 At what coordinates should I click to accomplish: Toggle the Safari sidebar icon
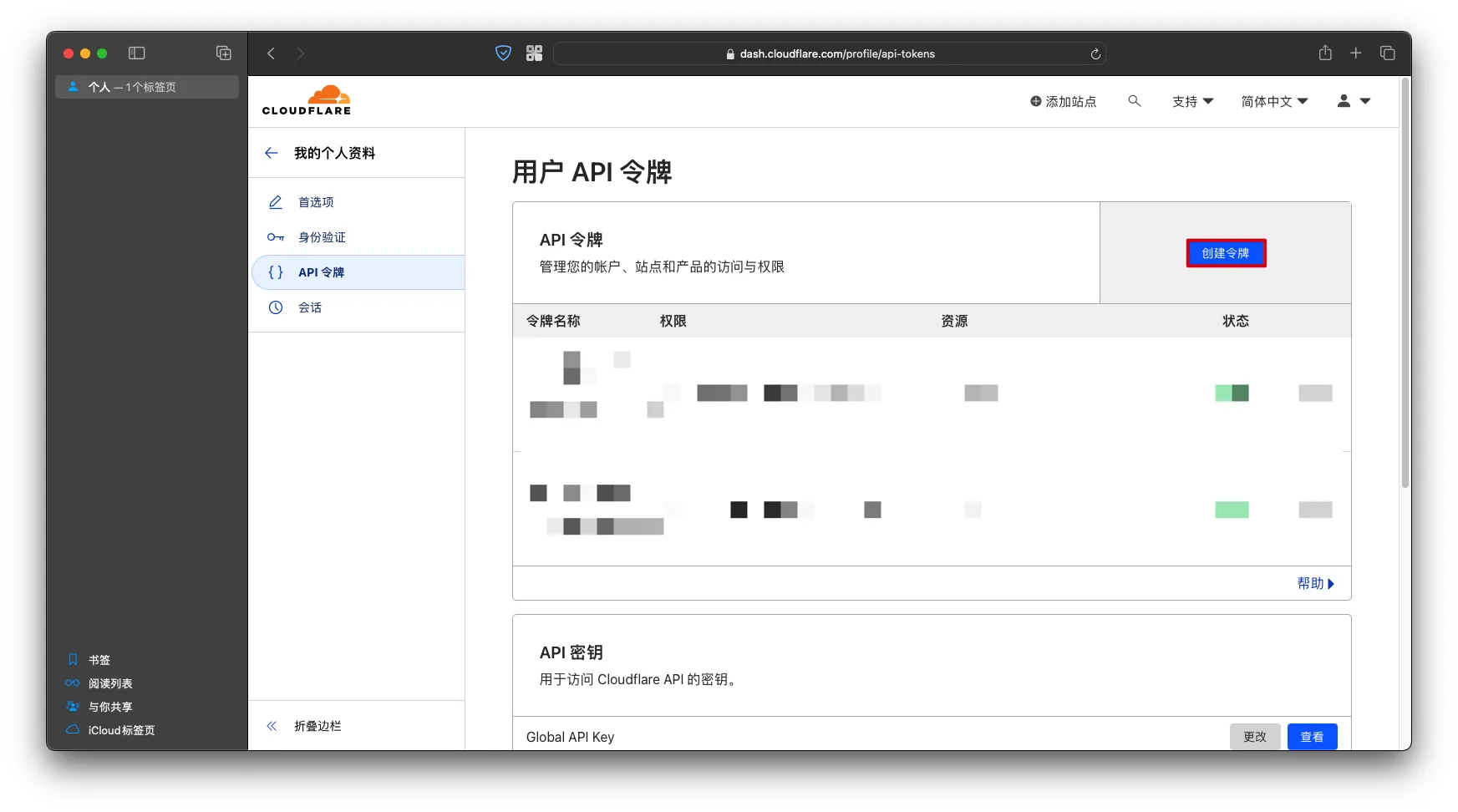pos(137,53)
